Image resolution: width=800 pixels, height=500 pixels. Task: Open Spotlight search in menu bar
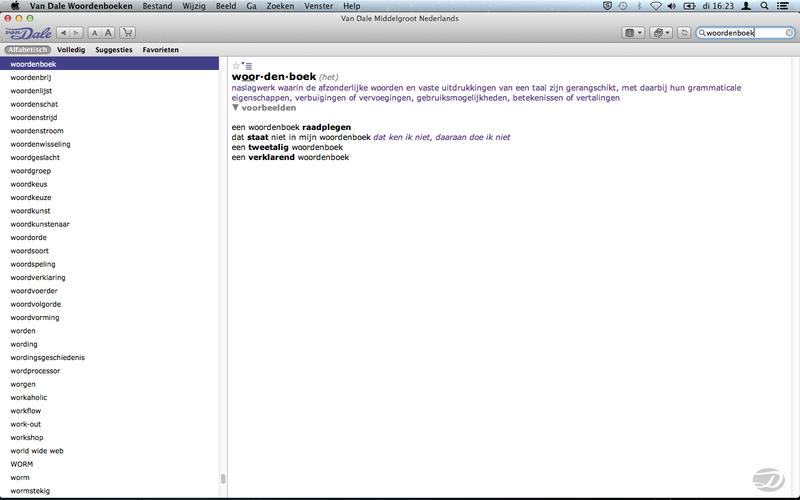pyautogui.click(x=764, y=6)
